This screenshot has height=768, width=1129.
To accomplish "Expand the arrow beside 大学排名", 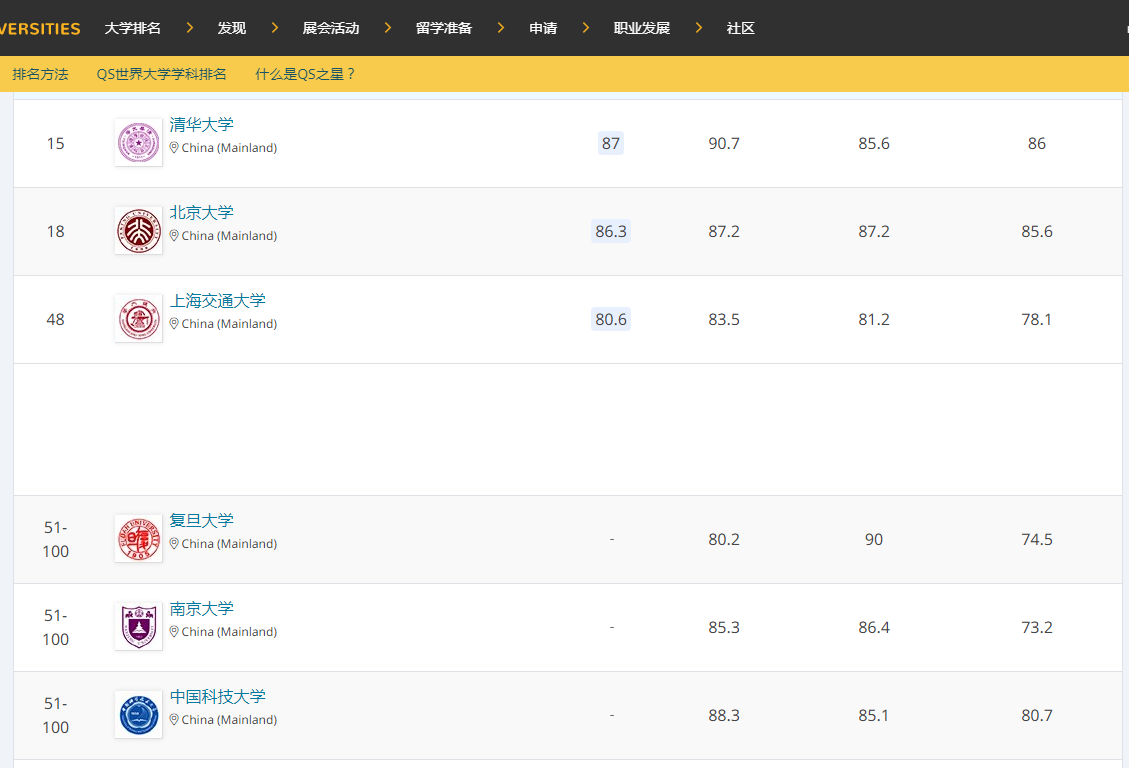I will click(189, 28).
